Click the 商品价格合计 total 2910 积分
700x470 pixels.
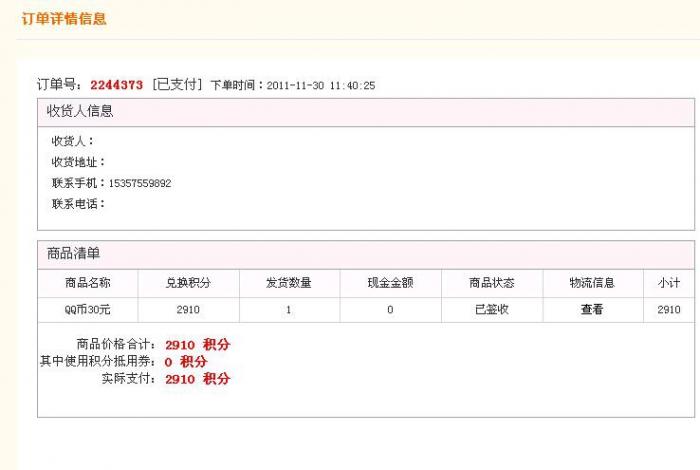click(197, 345)
